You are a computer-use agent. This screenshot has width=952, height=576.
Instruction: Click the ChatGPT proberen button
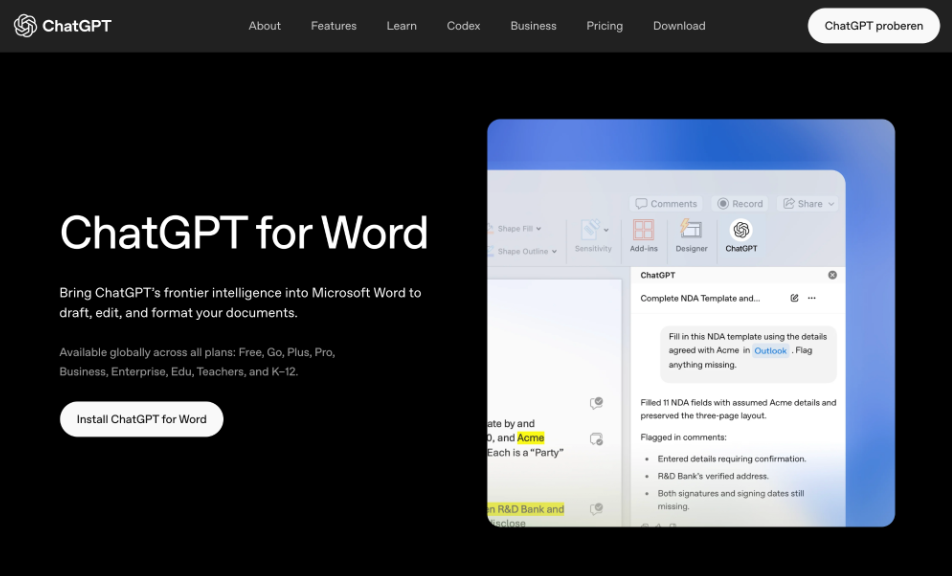click(x=873, y=25)
